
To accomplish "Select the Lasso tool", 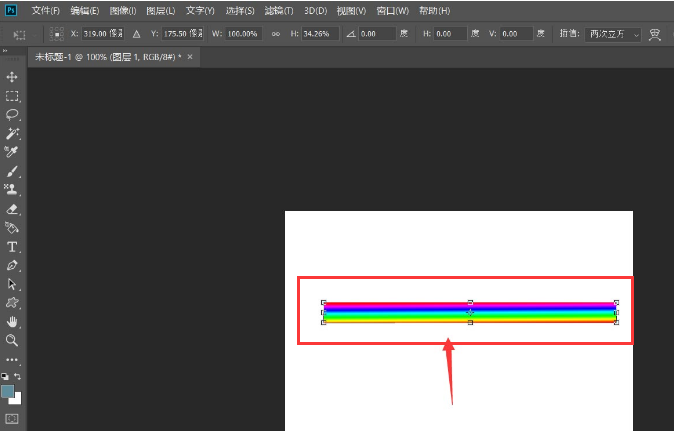I will [12, 115].
